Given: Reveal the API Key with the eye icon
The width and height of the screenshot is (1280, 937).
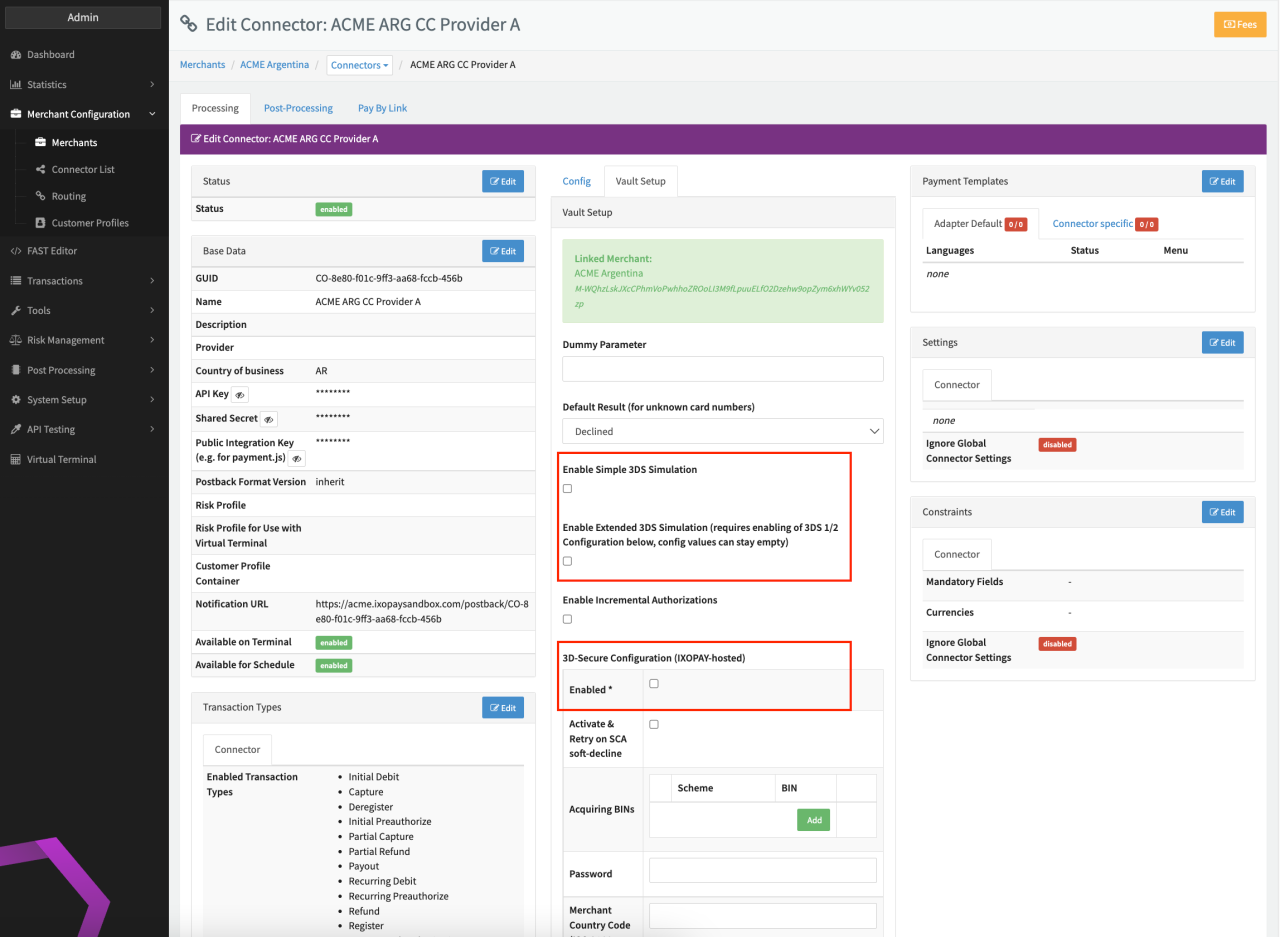Looking at the screenshot, I should (240, 395).
